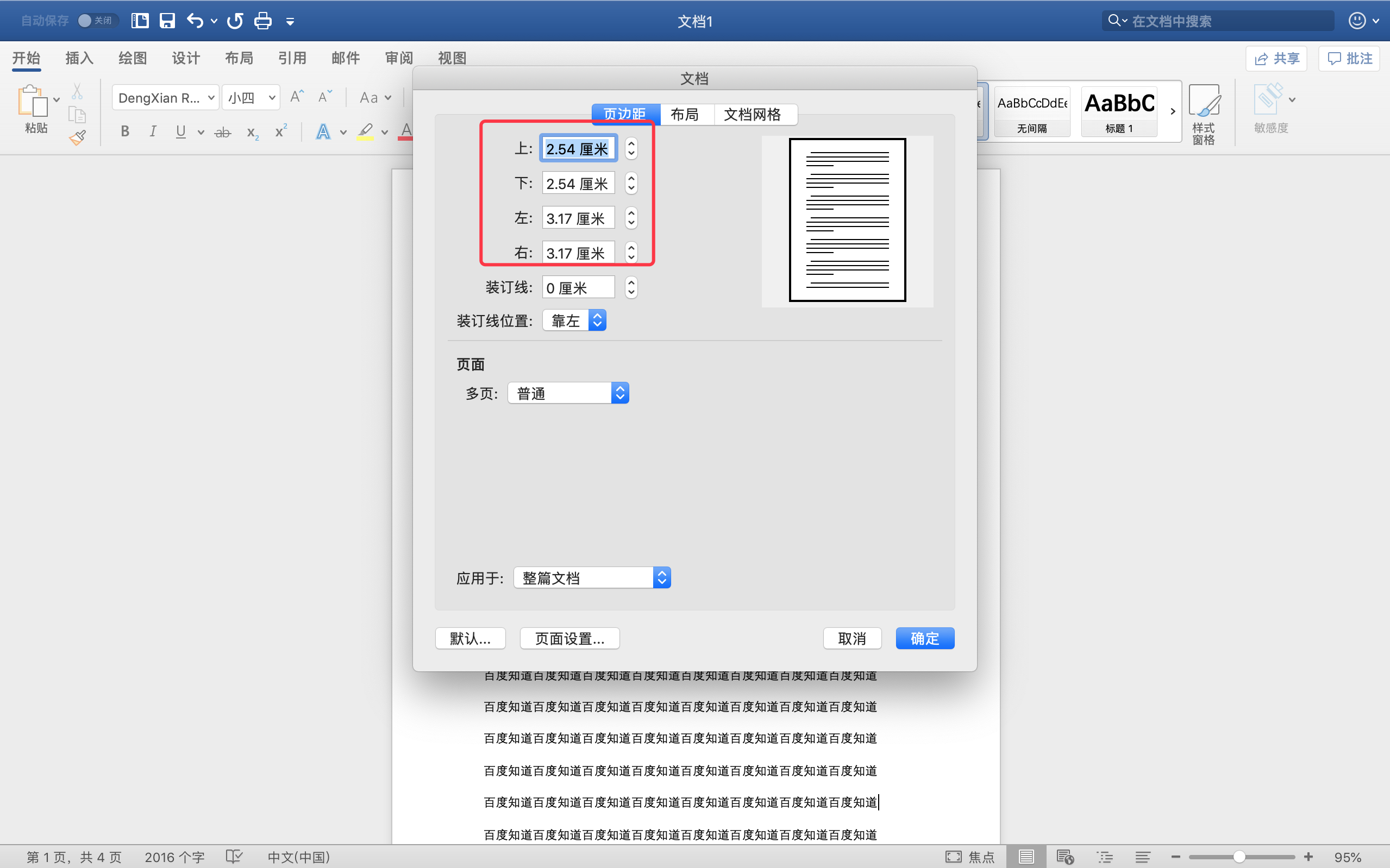The height and width of the screenshot is (868, 1390).
Task: Open the Multiple pages dropdown
Action: pyautogui.click(x=568, y=393)
